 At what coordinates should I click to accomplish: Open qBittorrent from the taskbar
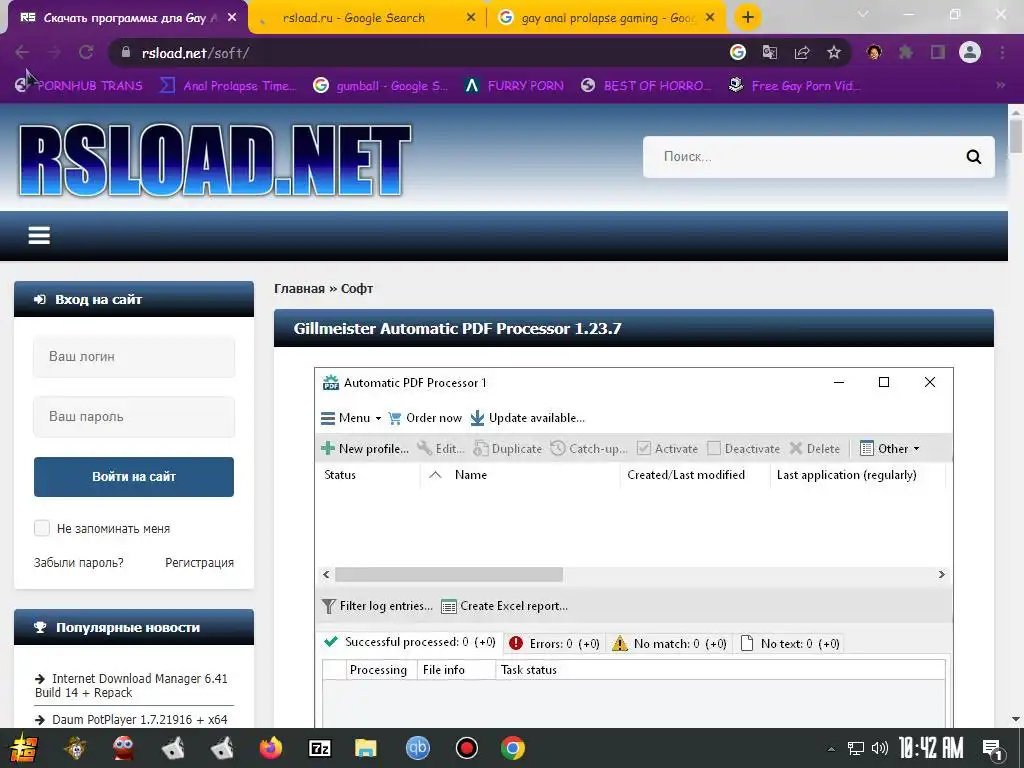(418, 748)
